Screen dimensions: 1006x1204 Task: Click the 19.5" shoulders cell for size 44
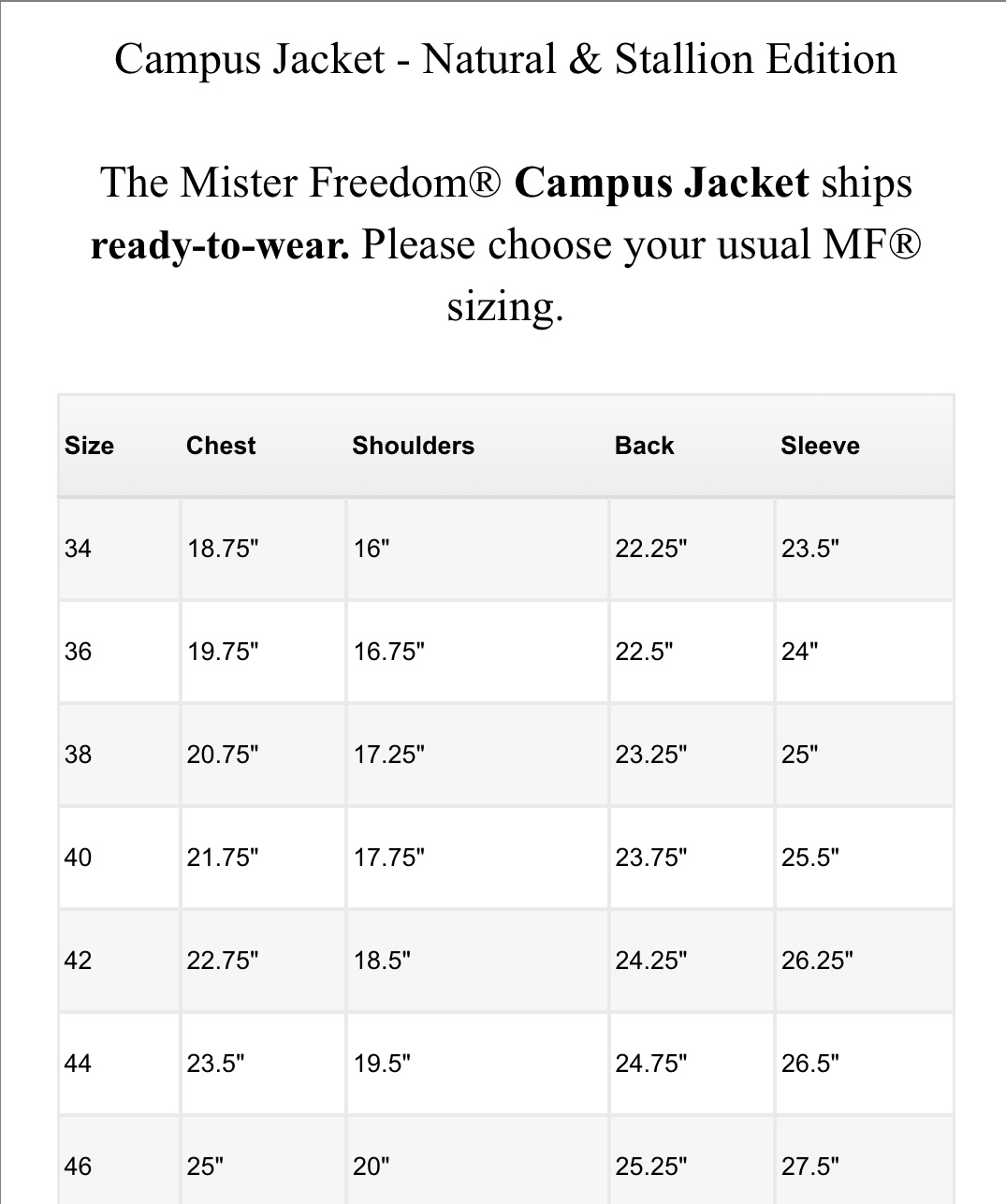tap(477, 1064)
